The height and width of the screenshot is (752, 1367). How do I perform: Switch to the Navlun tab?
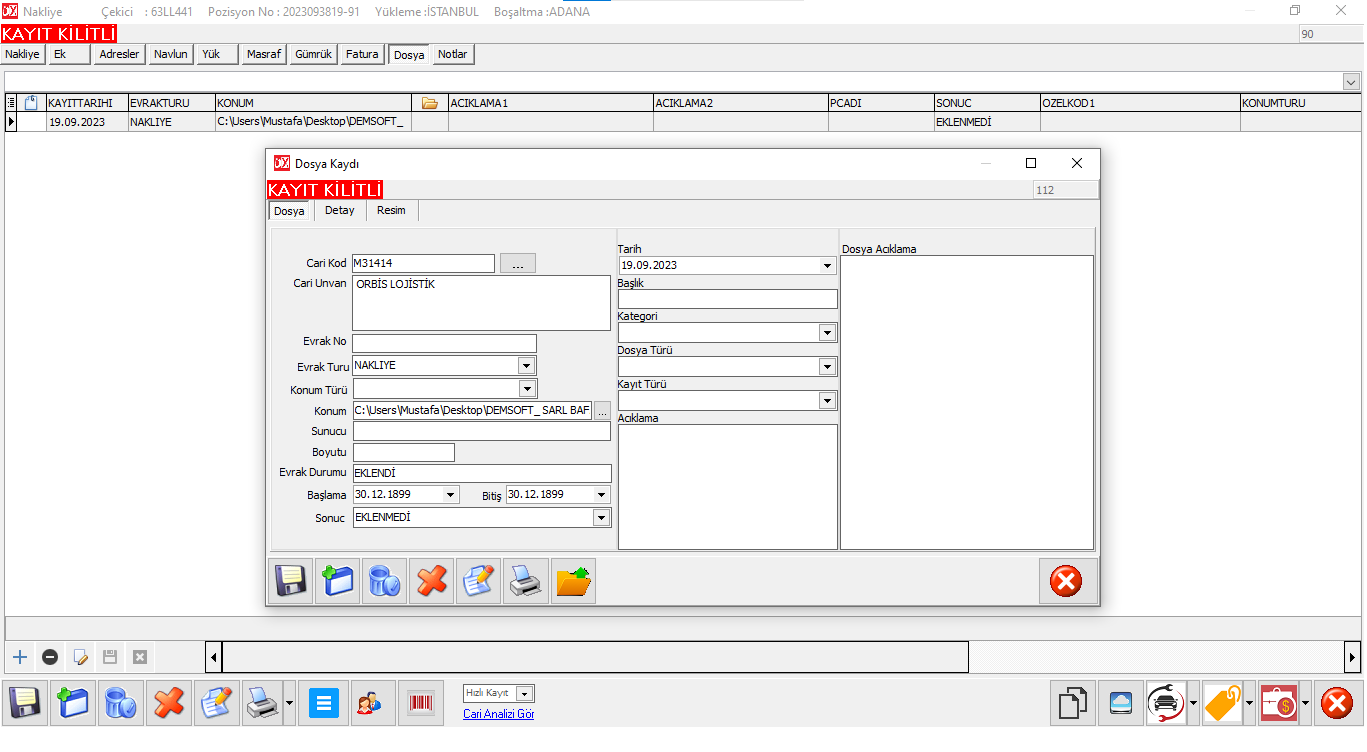[170, 55]
